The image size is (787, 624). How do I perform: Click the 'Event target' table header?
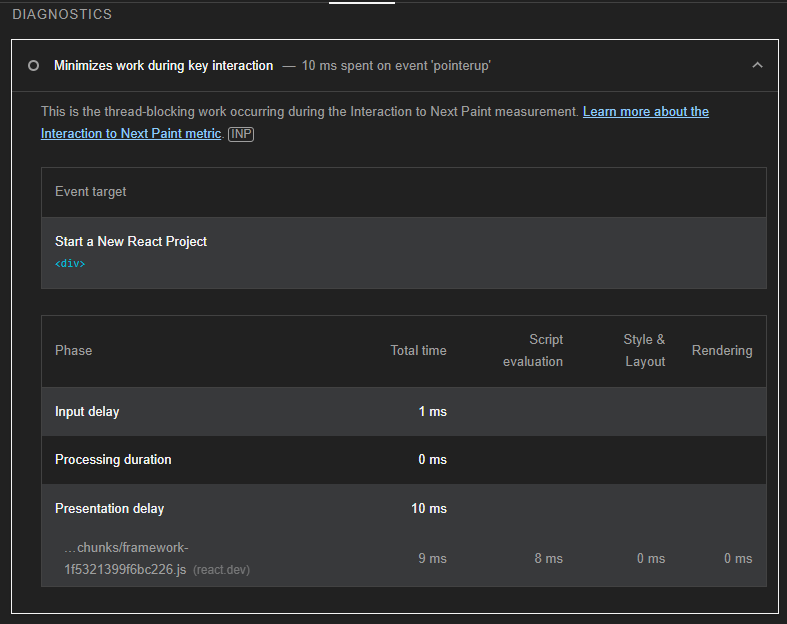click(x=91, y=192)
